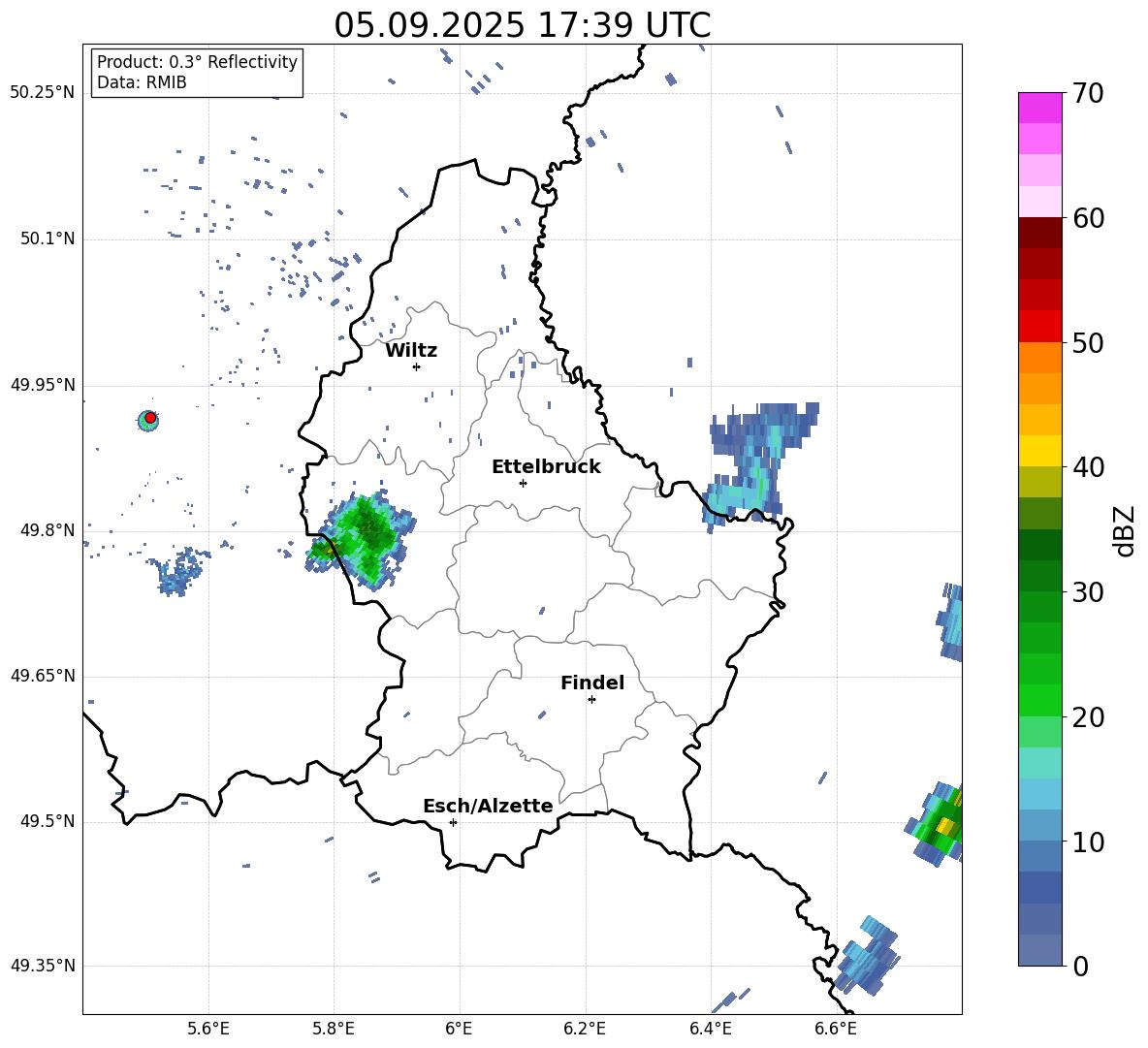Viewport: 1148px width, 1048px height.
Task: Click the 30 tick on colorbar
Action: (1088, 592)
